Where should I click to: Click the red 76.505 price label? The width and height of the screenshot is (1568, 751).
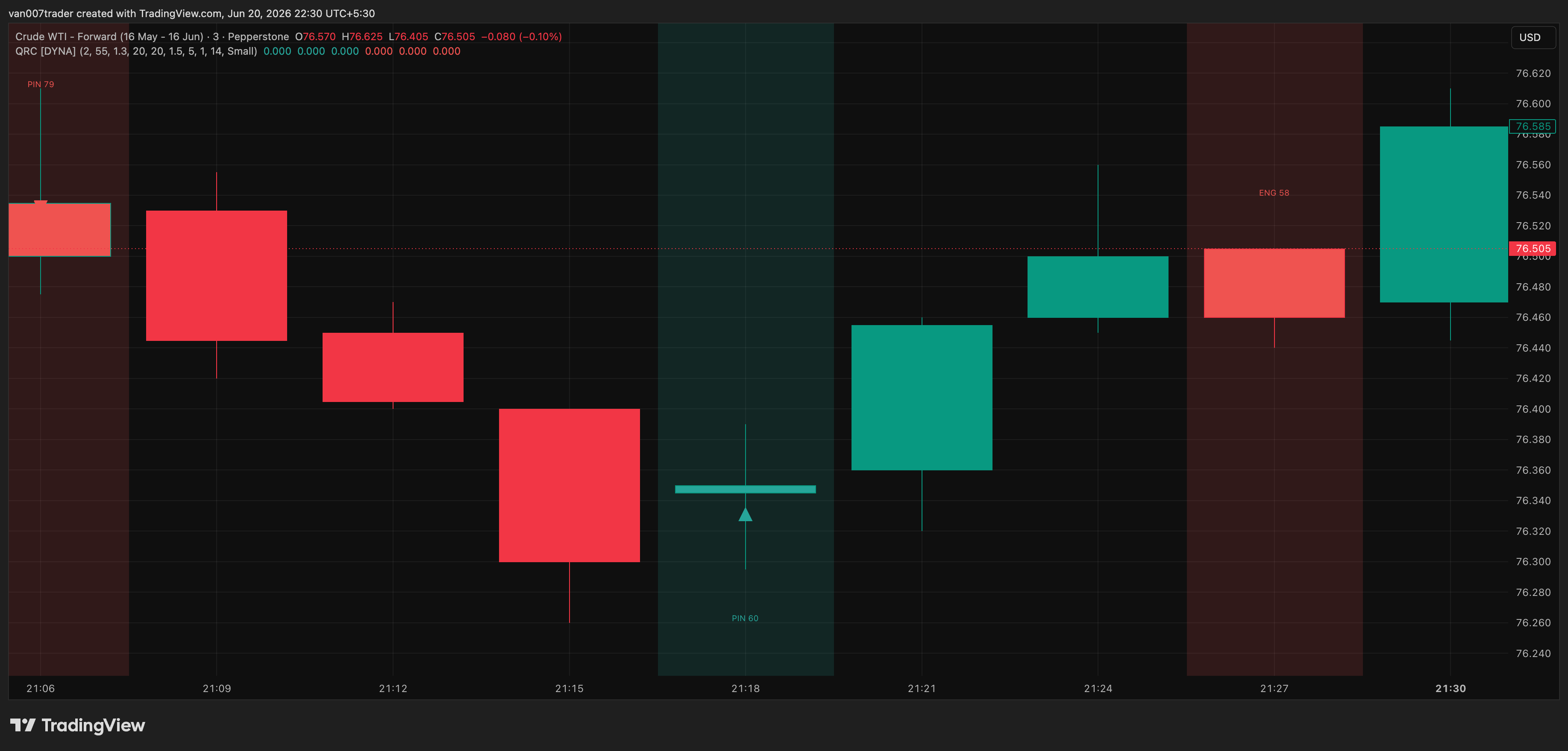[x=1532, y=248]
